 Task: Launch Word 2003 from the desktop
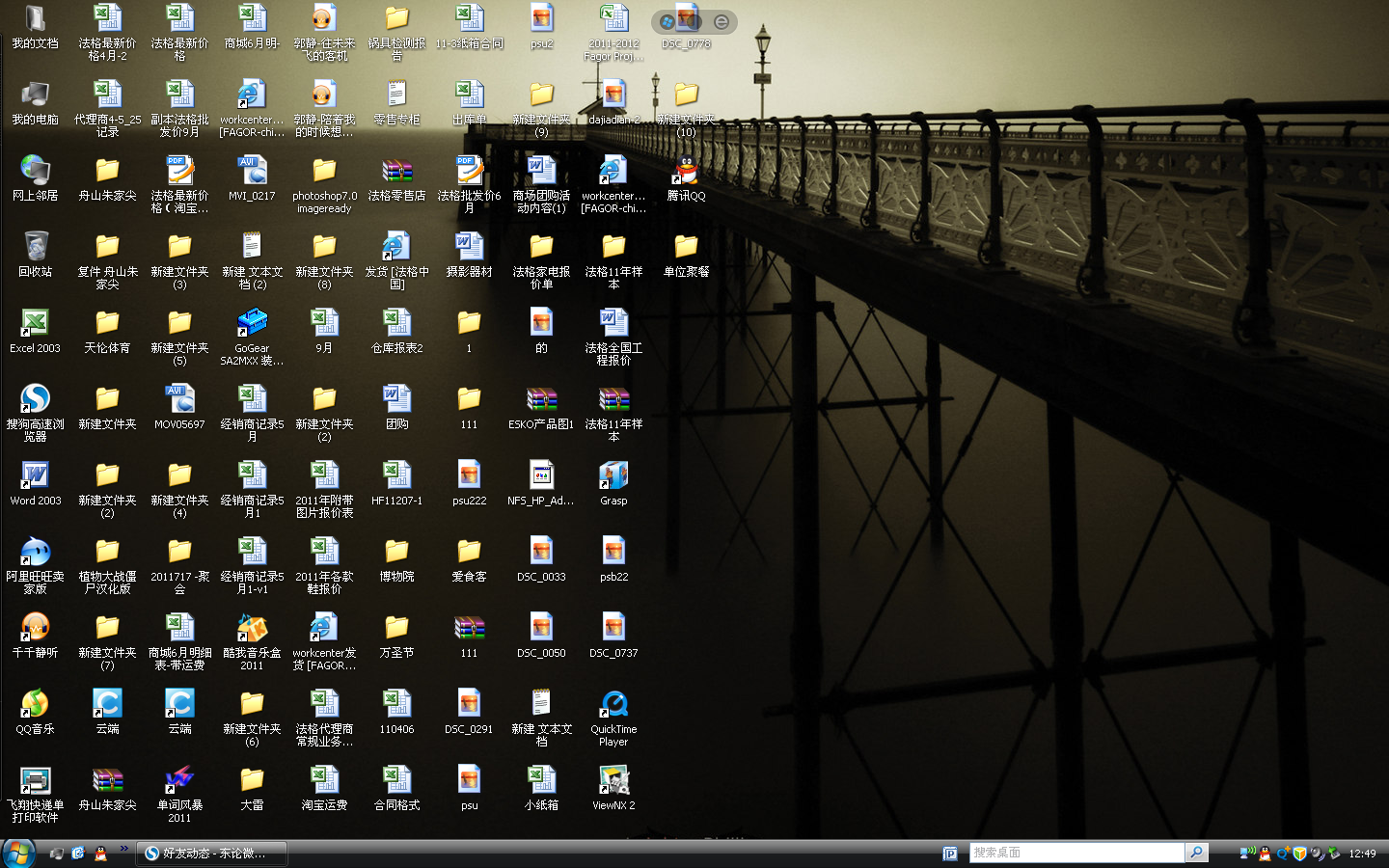coord(35,476)
